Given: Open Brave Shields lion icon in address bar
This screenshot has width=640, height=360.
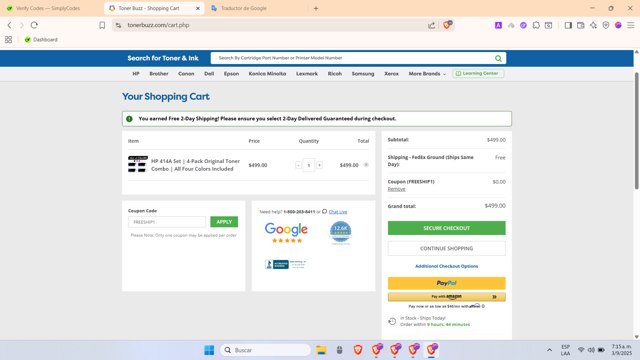Looking at the screenshot, I should pos(447,25).
